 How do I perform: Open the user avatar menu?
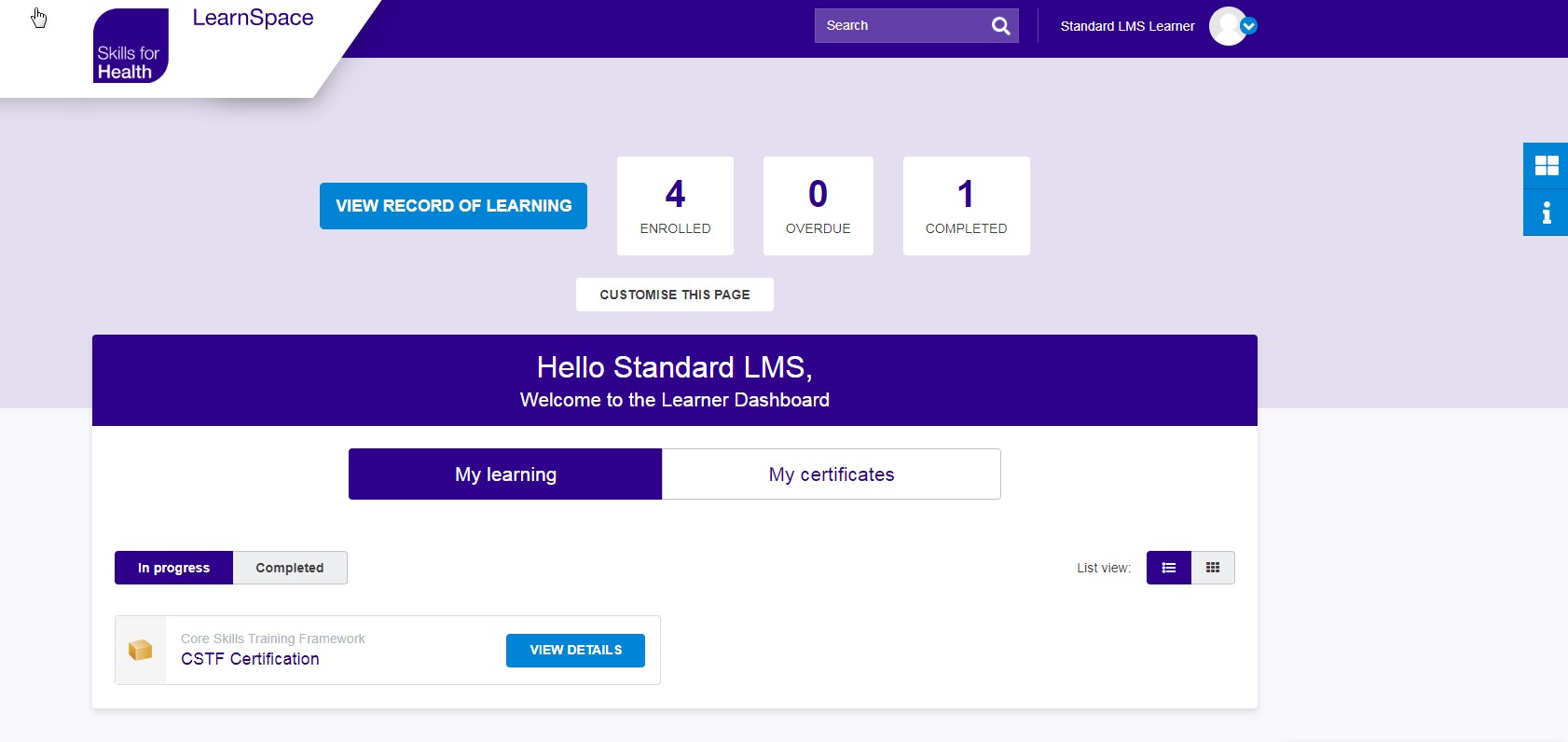click(1228, 26)
